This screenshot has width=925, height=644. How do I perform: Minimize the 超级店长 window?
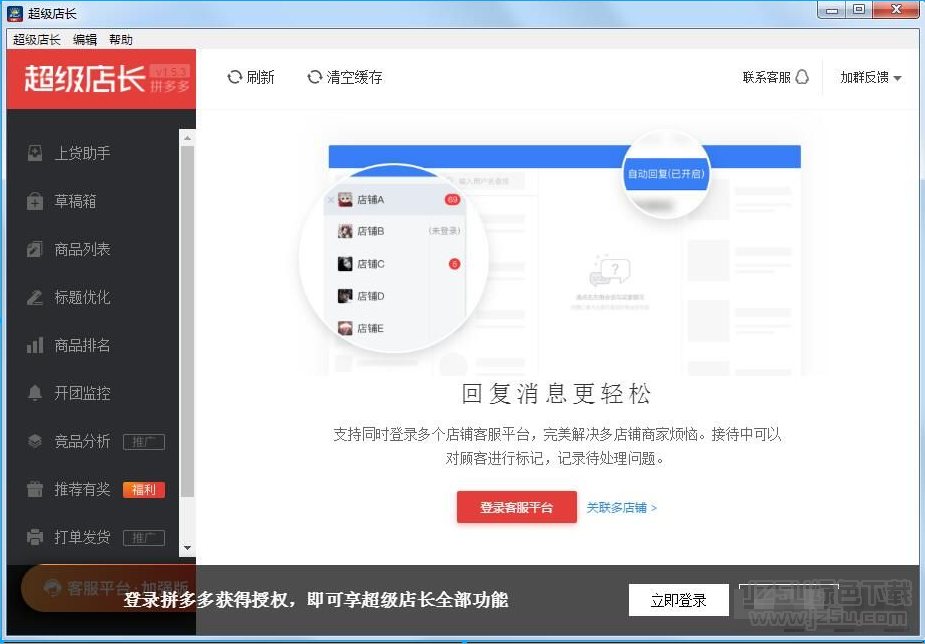pos(832,10)
